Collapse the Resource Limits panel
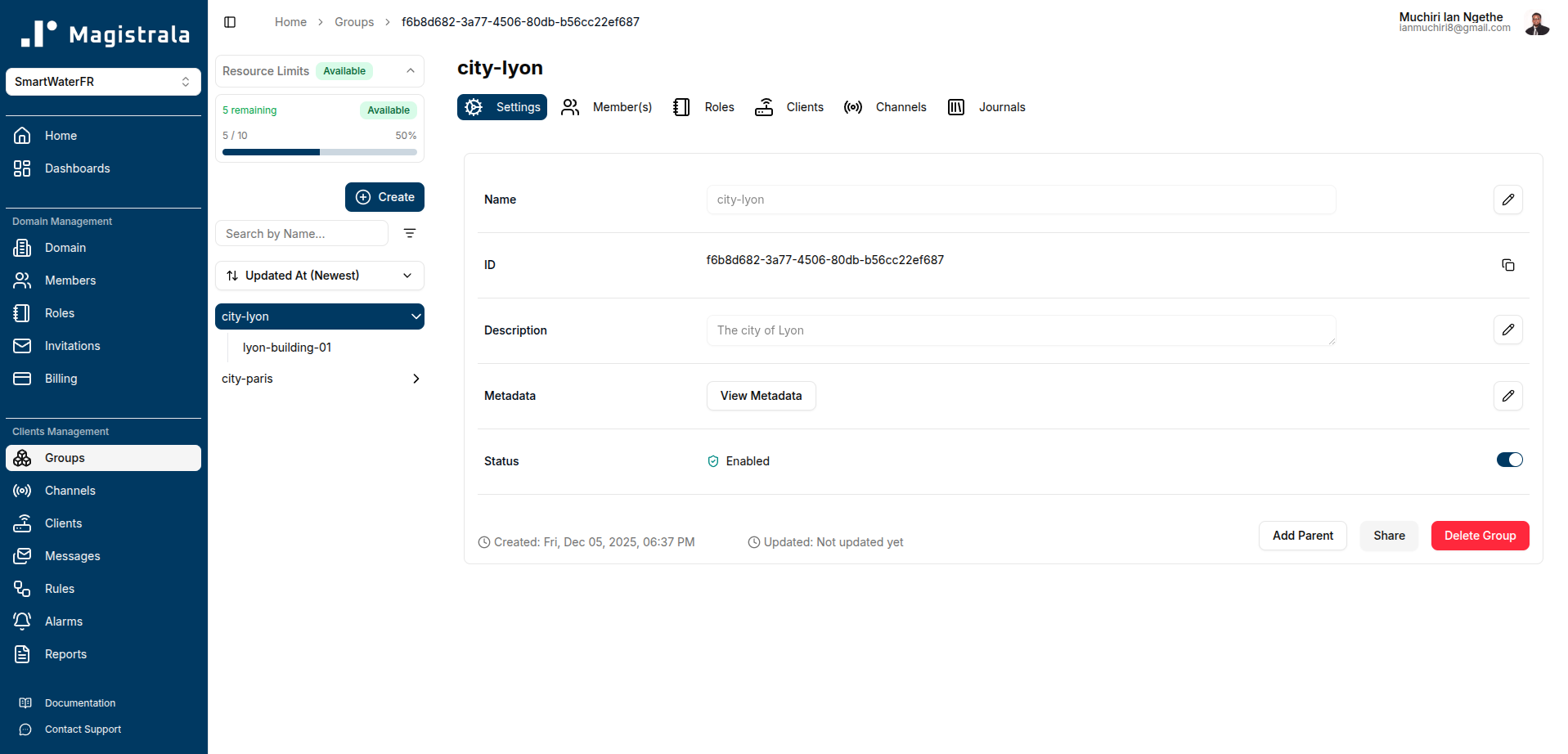This screenshot has width=1568, height=754. click(x=410, y=71)
